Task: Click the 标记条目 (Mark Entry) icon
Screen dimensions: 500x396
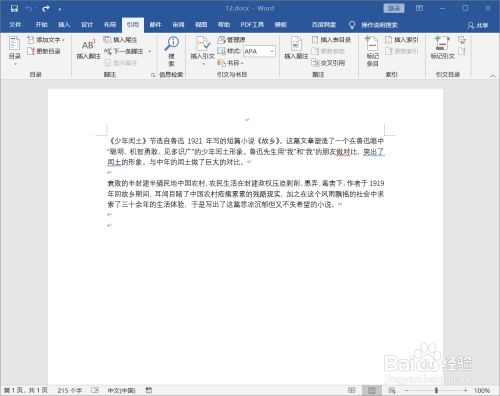Action: point(372,51)
